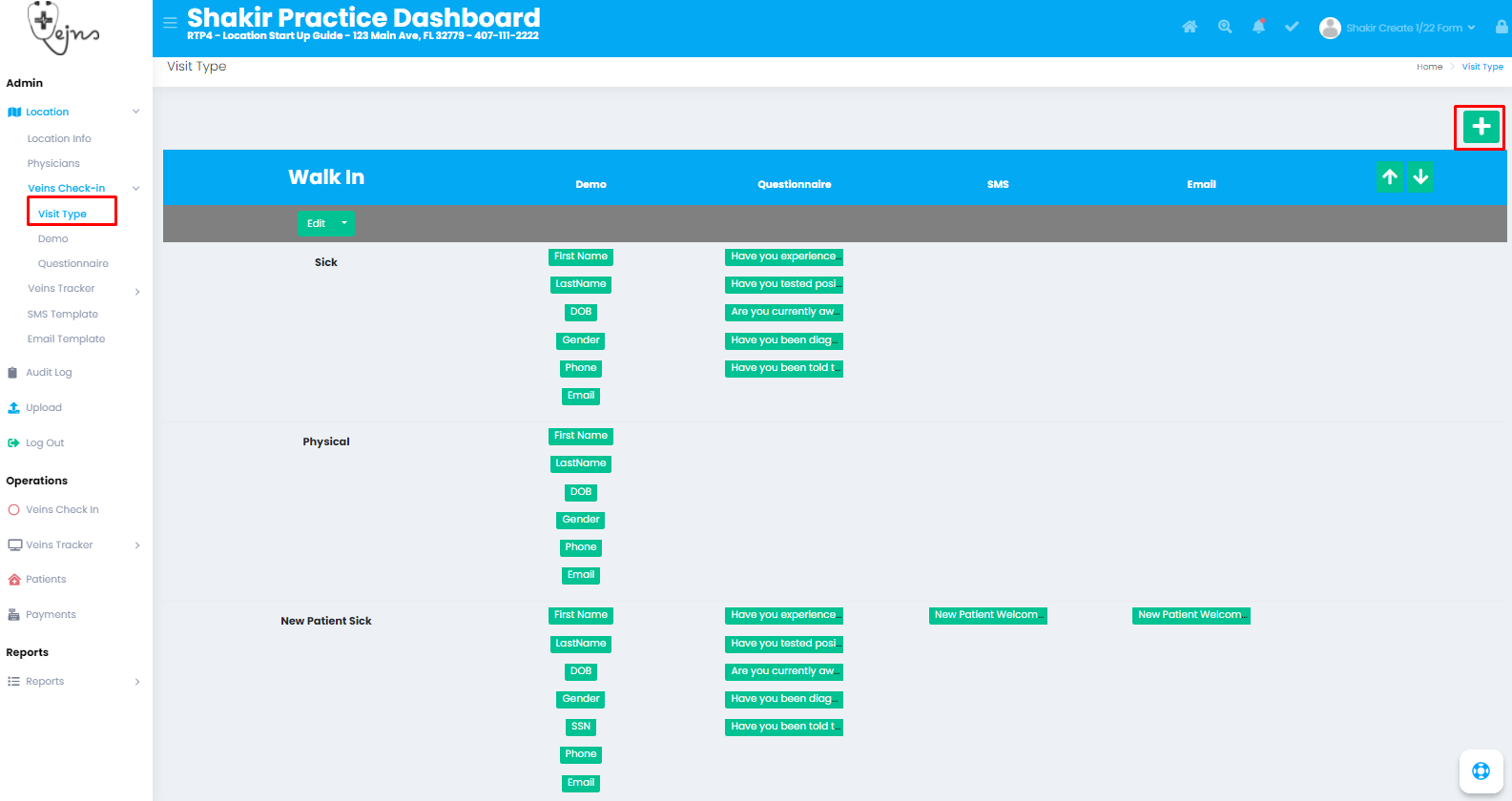Click the Home breadcrumb link
The height and width of the screenshot is (801, 1512).
coord(1429,67)
